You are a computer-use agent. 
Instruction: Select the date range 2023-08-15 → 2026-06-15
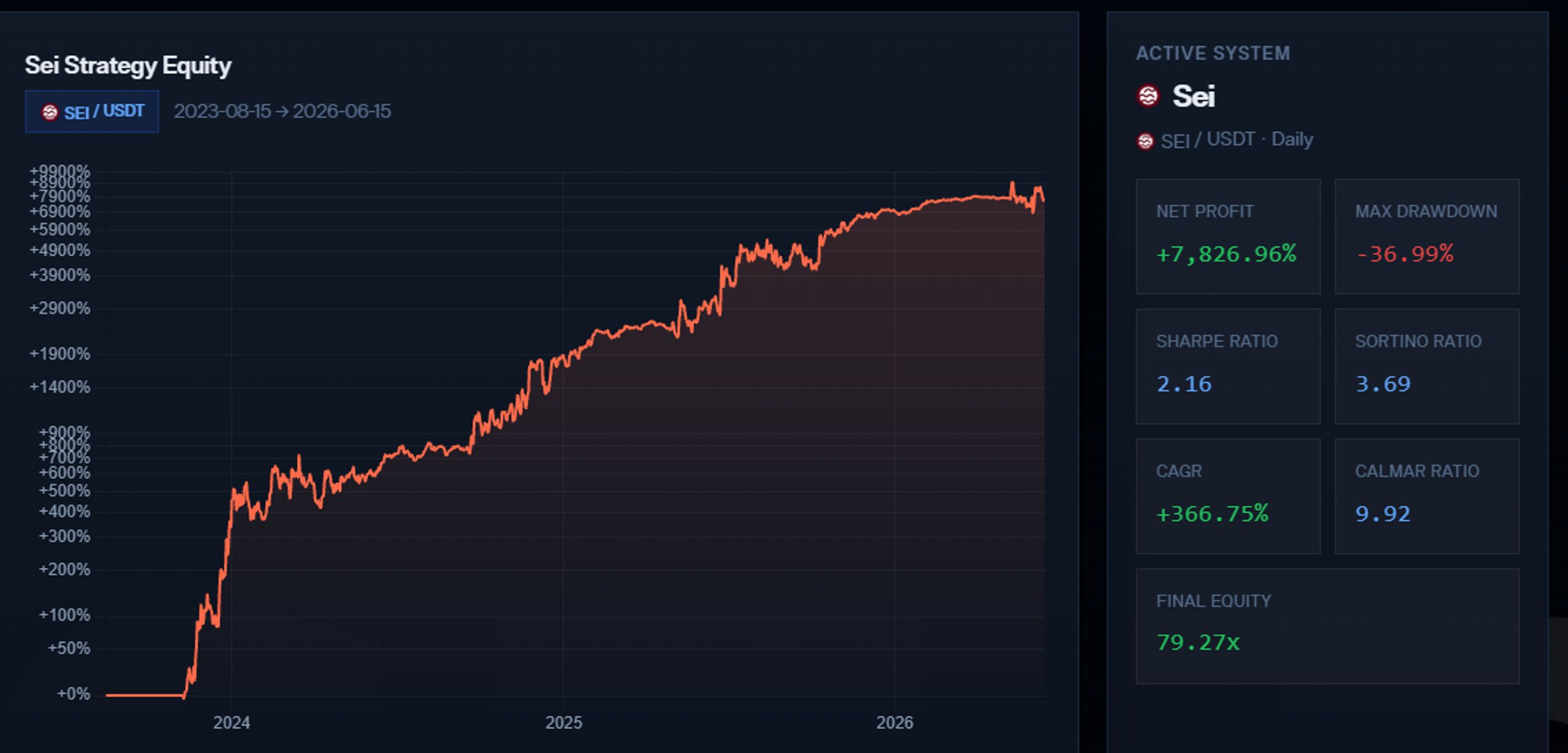[x=282, y=112]
